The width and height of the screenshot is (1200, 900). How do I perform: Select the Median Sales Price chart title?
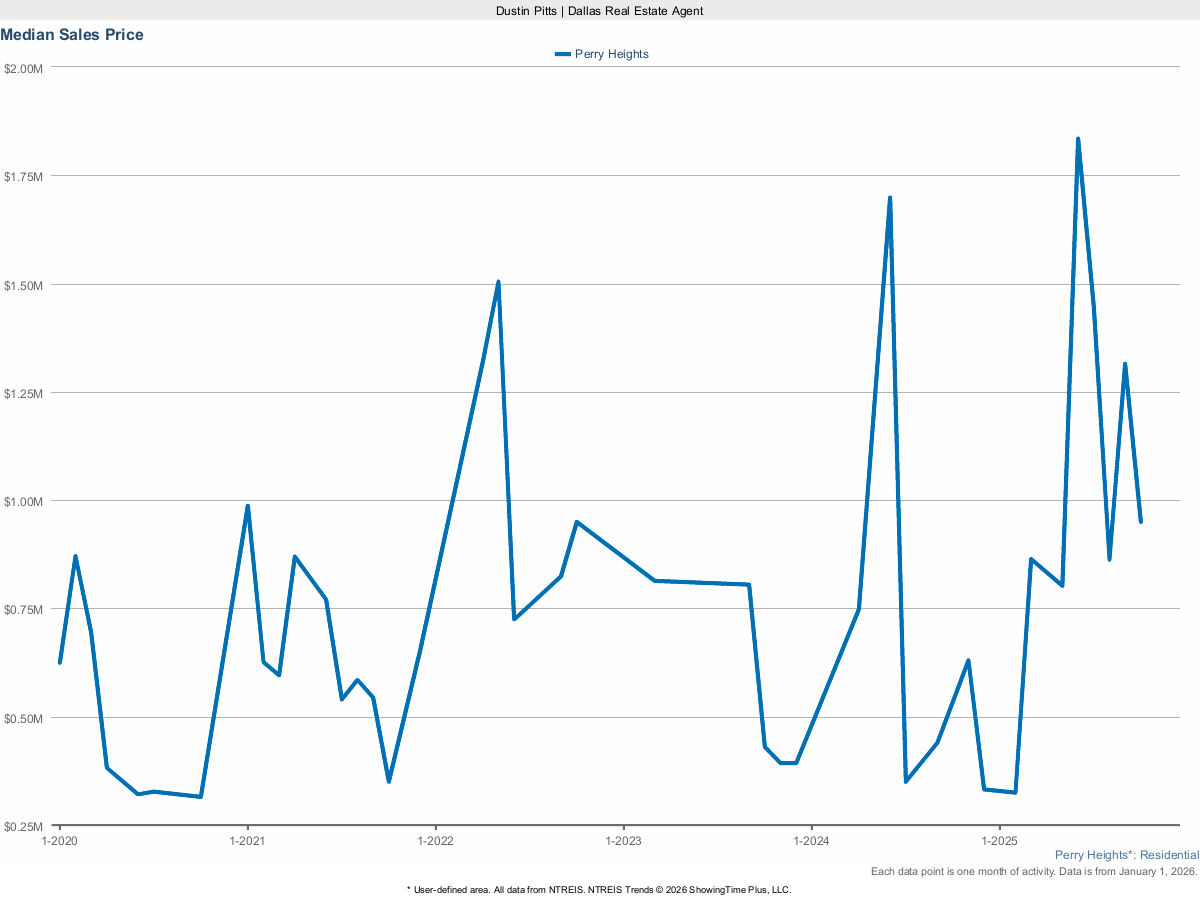tap(72, 34)
